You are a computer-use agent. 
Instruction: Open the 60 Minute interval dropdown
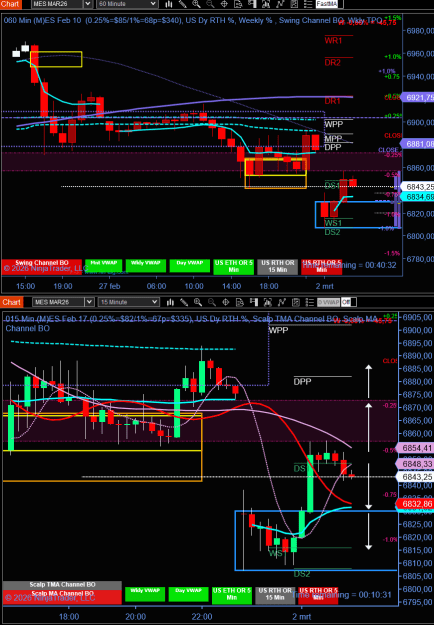127,4
